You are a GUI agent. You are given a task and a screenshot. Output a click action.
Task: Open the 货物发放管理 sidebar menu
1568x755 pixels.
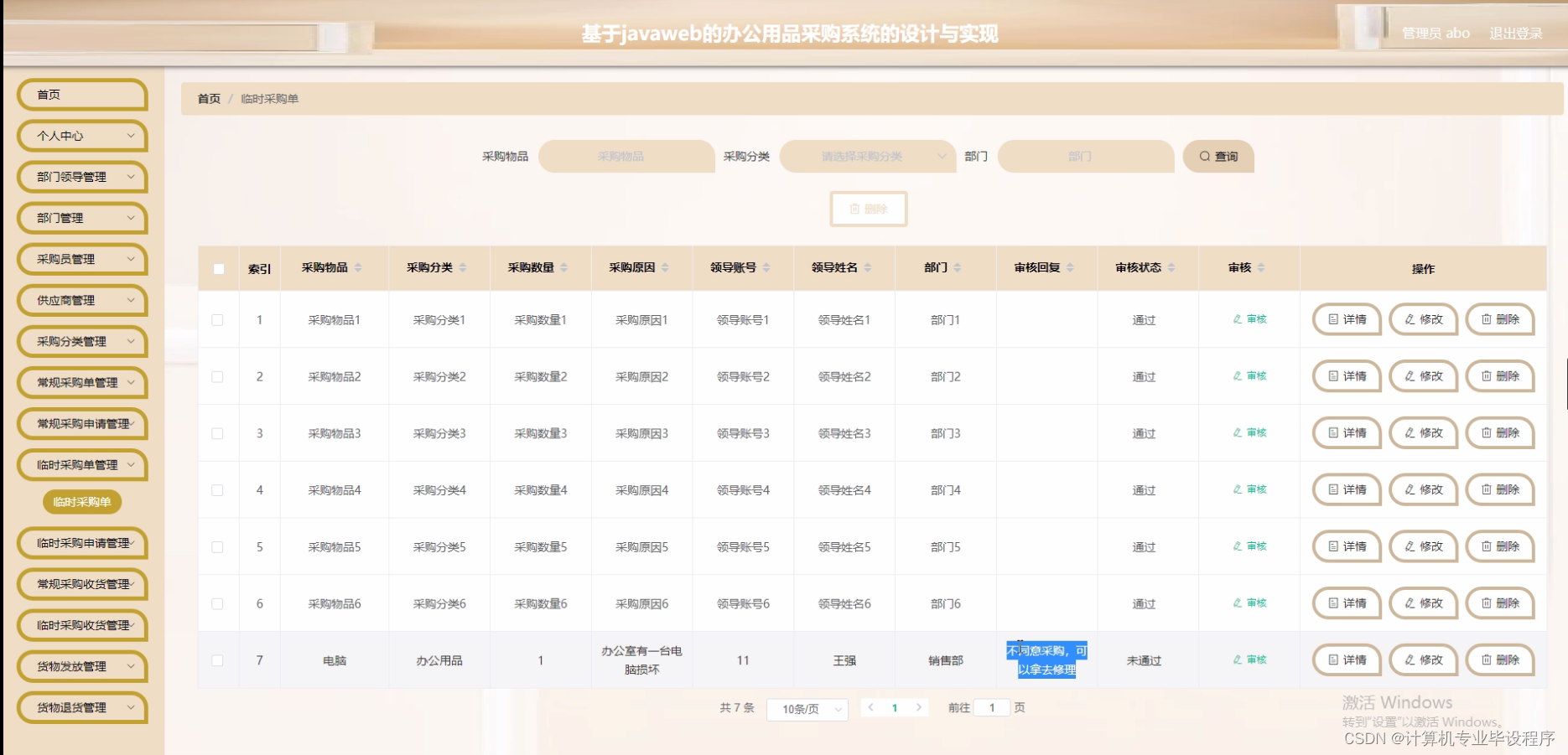[81, 666]
